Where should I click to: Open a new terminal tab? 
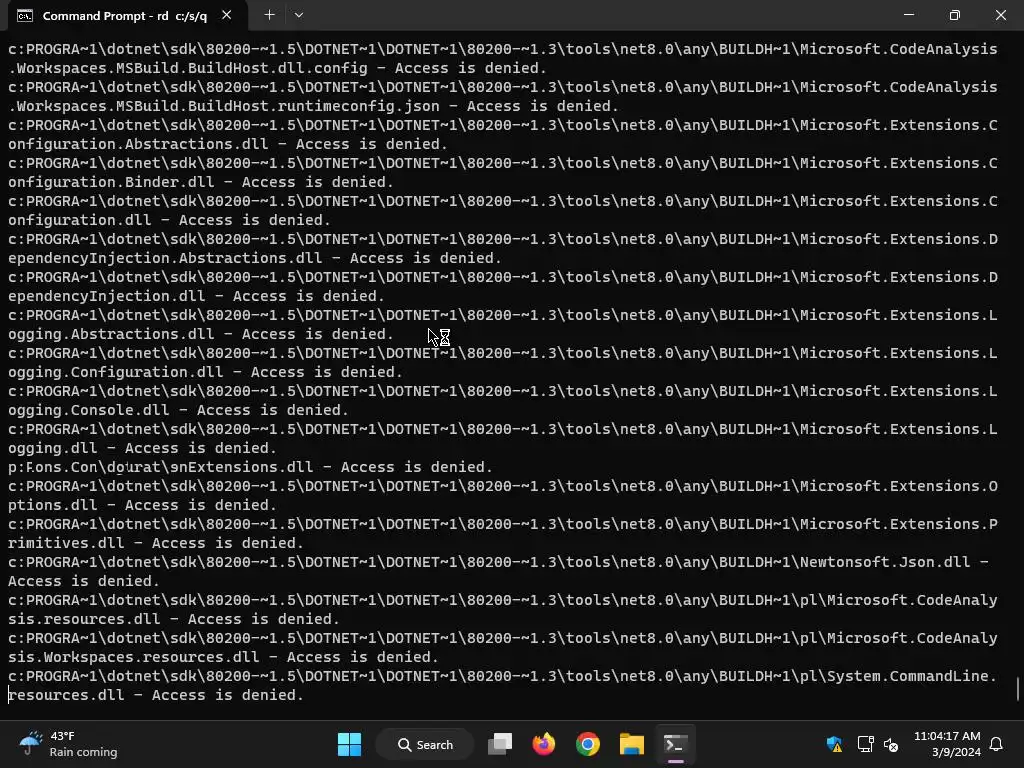269,15
